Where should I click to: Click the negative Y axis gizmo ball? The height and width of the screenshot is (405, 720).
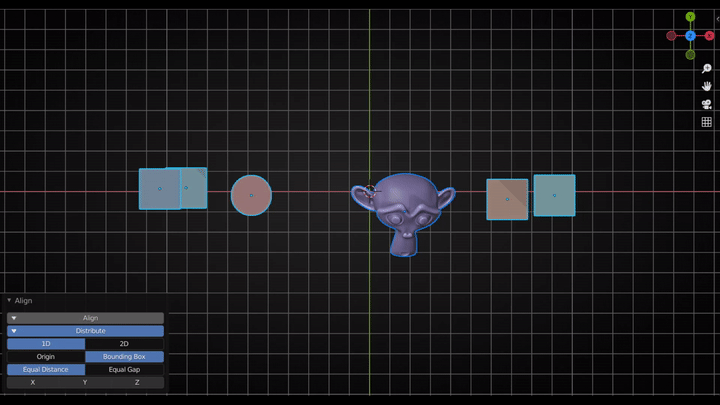[x=690, y=54]
